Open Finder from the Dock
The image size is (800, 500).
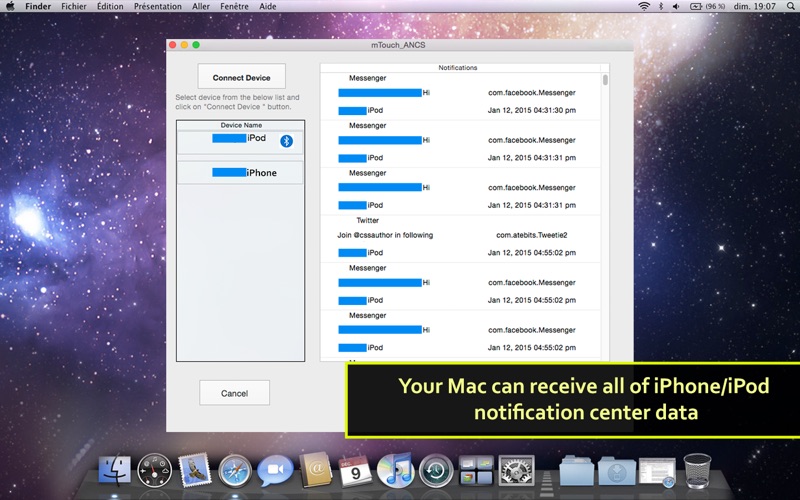point(114,470)
